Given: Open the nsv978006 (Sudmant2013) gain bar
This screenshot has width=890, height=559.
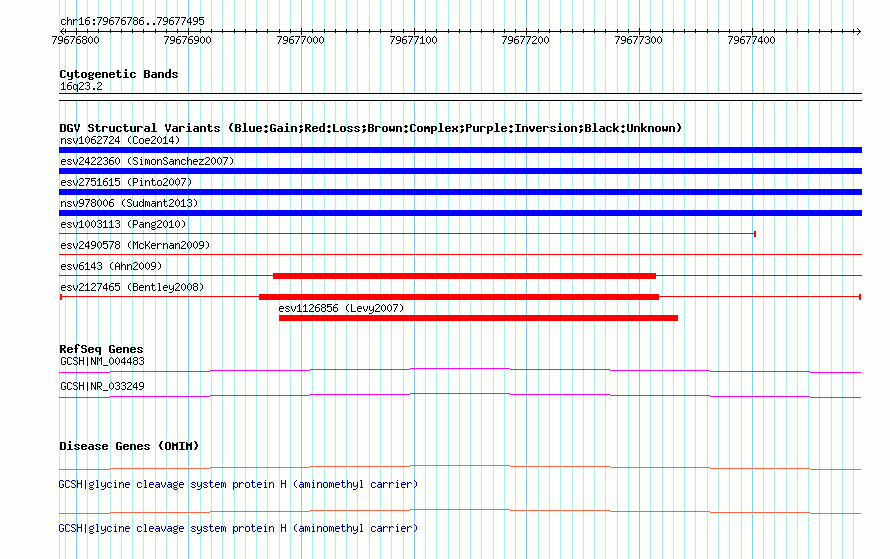Looking at the screenshot, I should pos(460,213).
